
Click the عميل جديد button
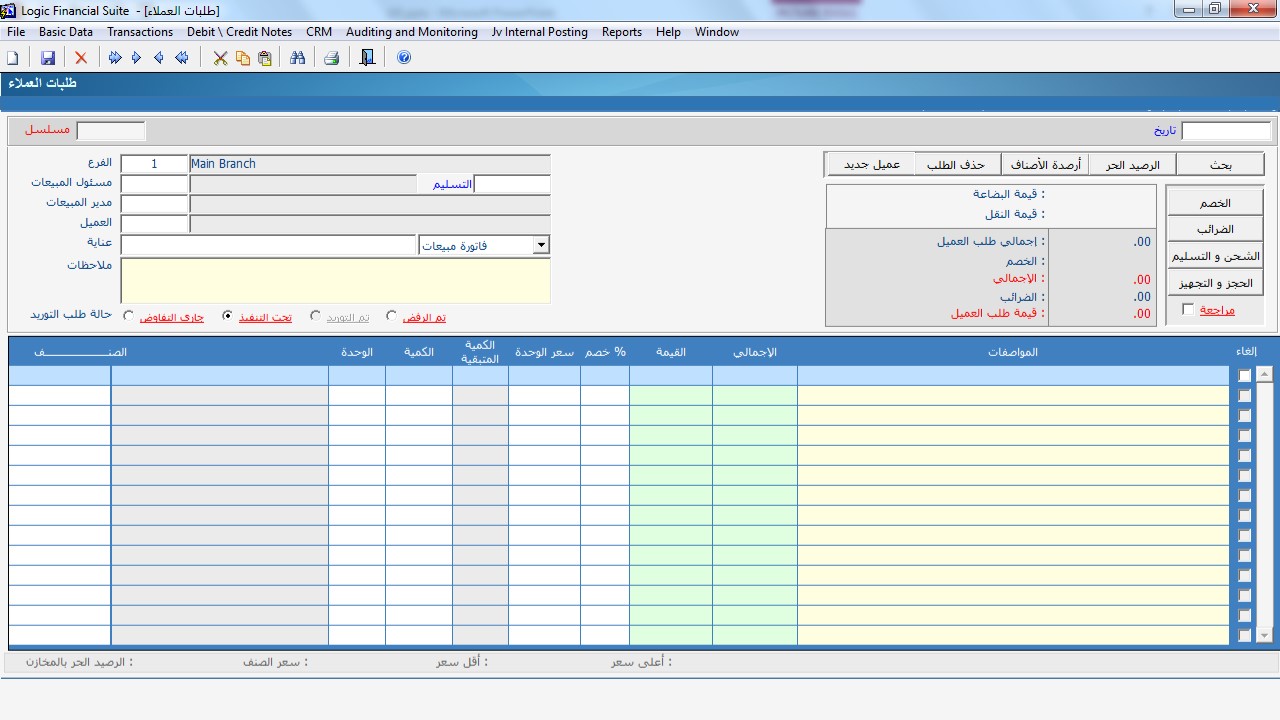coord(871,164)
